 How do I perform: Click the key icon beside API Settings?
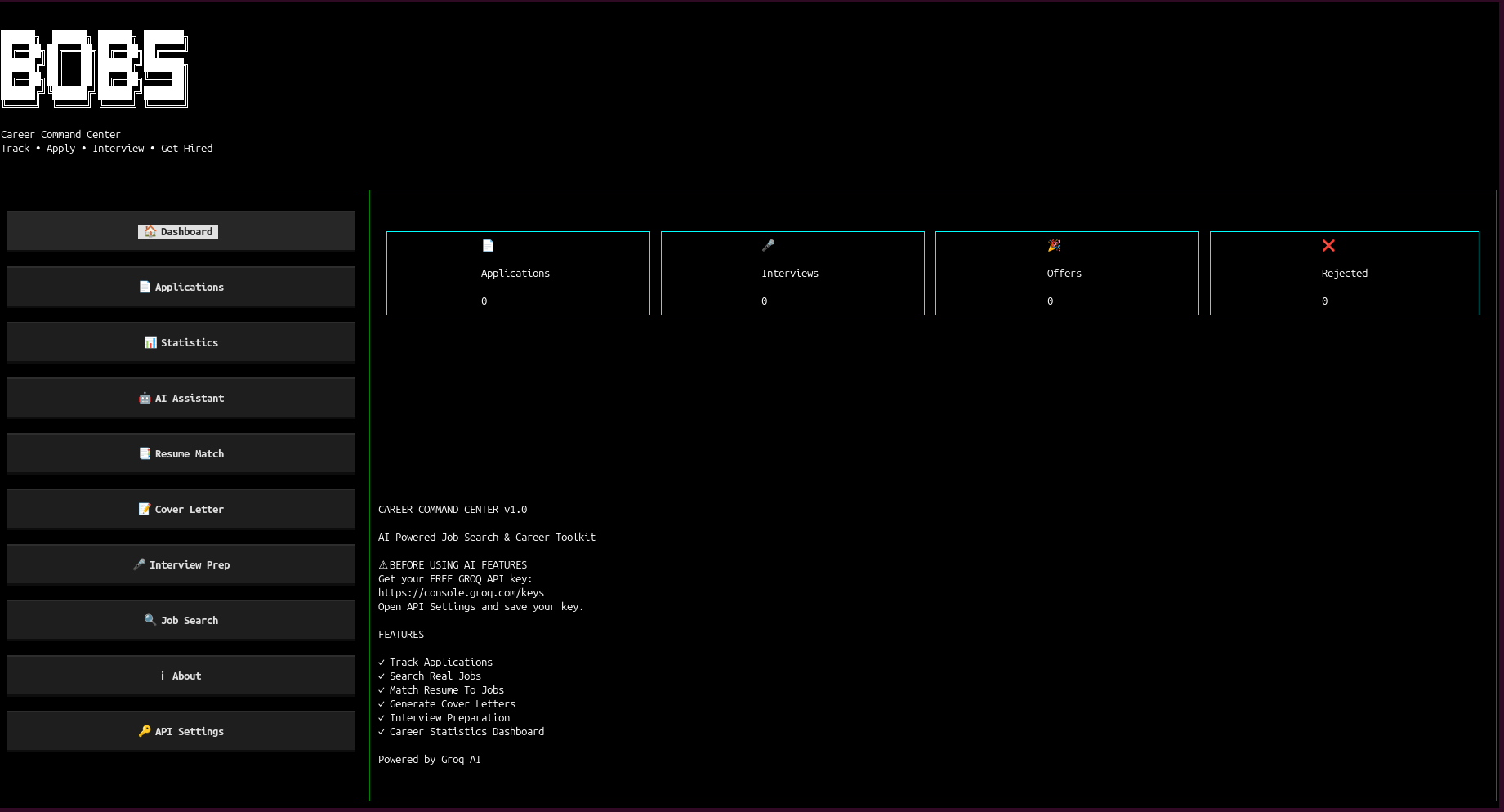point(145,731)
